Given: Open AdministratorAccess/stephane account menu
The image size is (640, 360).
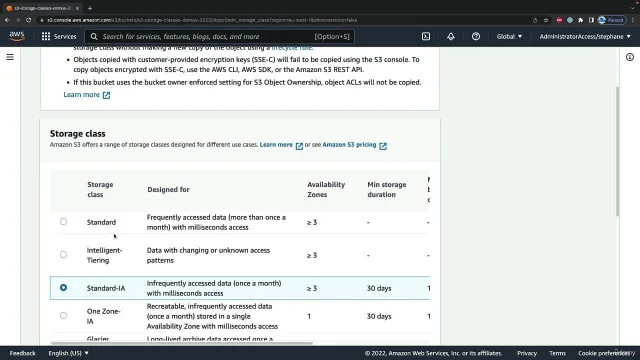Looking at the screenshot, I should (x=585, y=36).
